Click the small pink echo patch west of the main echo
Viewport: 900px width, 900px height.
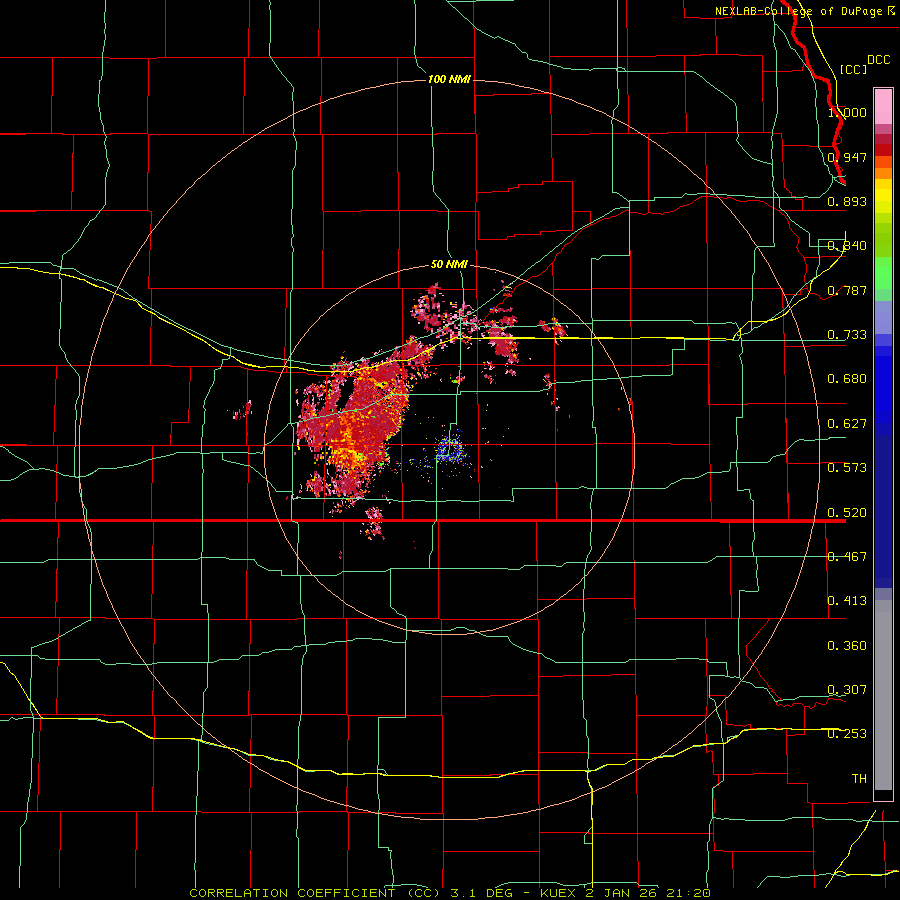(243, 410)
